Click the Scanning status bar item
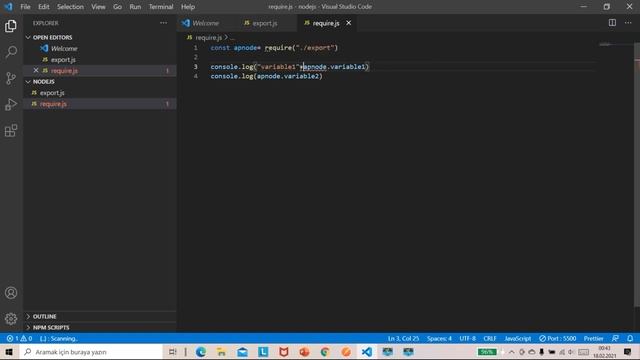The height and width of the screenshot is (360, 640). 58,338
